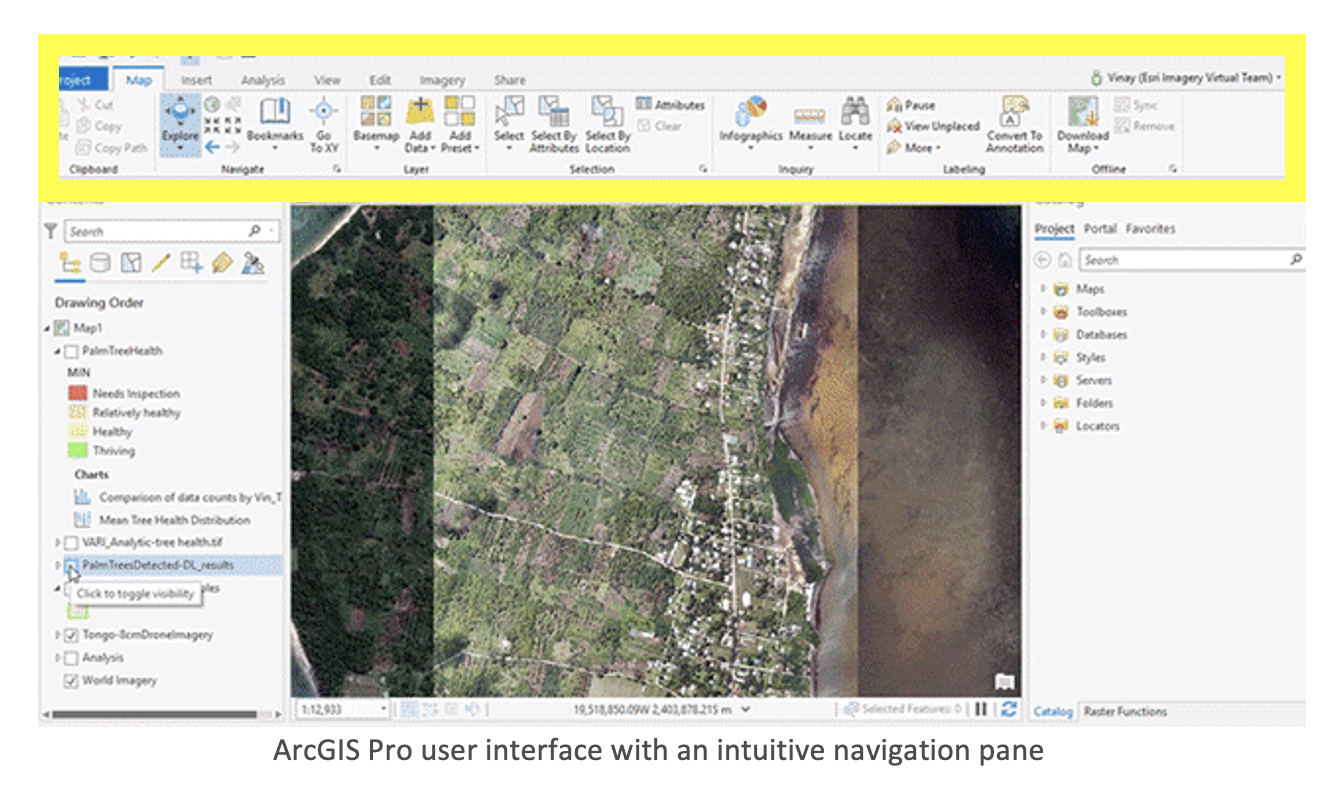Switch to the Imagery ribbon tab
Viewport: 1340px width, 786px height.
click(442, 80)
